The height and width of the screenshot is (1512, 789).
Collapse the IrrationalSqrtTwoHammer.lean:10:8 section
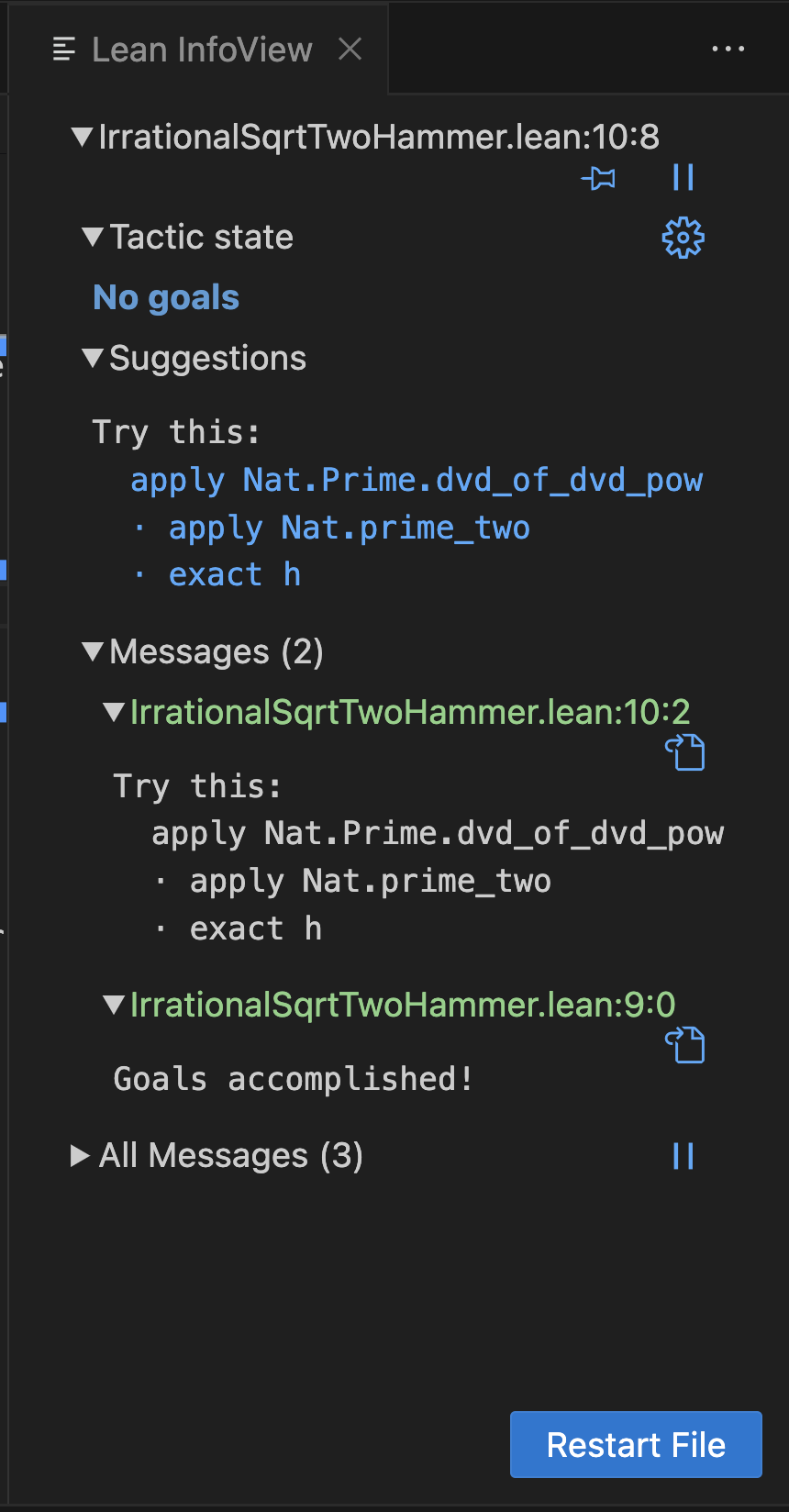83,138
